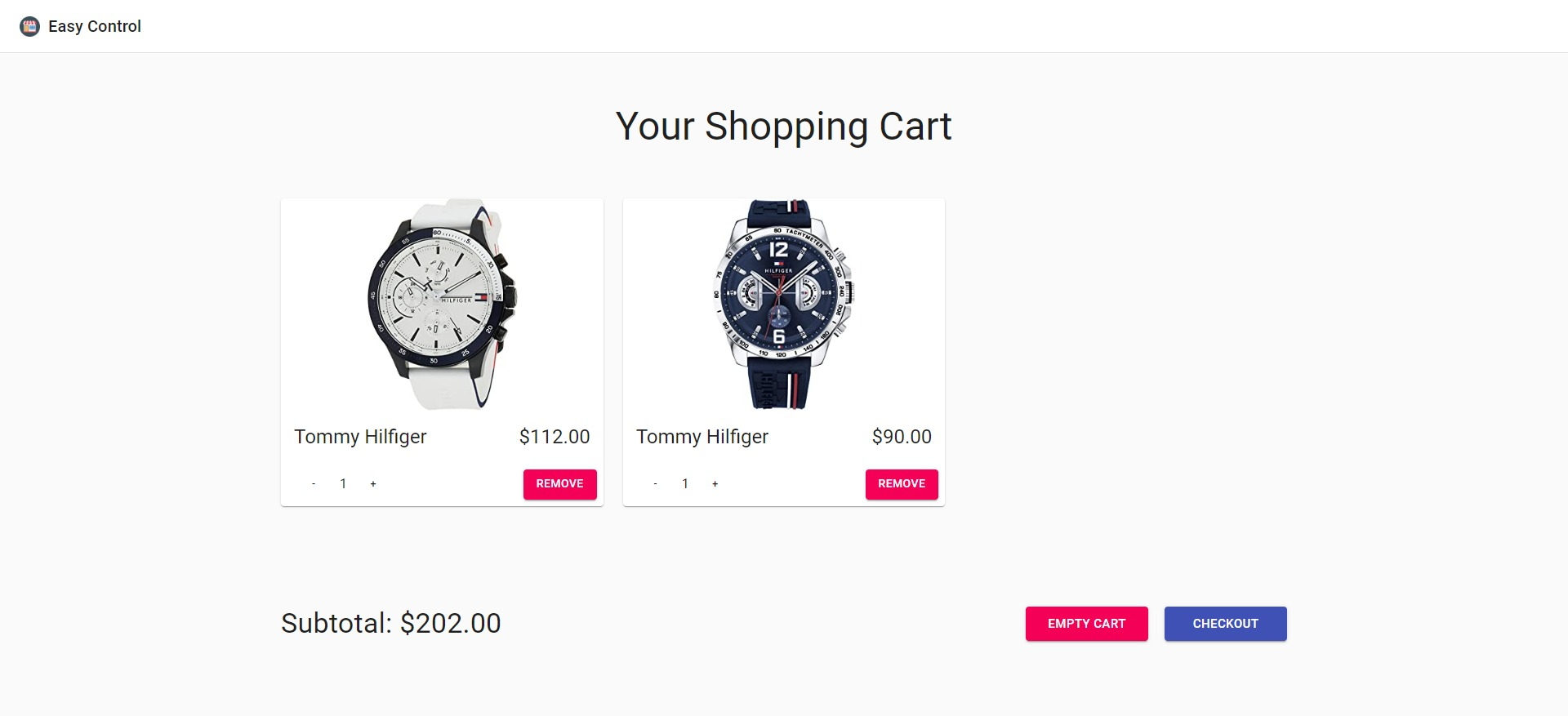This screenshot has width=1568, height=716.
Task: Click the $112.00 price label
Action: 555,436
